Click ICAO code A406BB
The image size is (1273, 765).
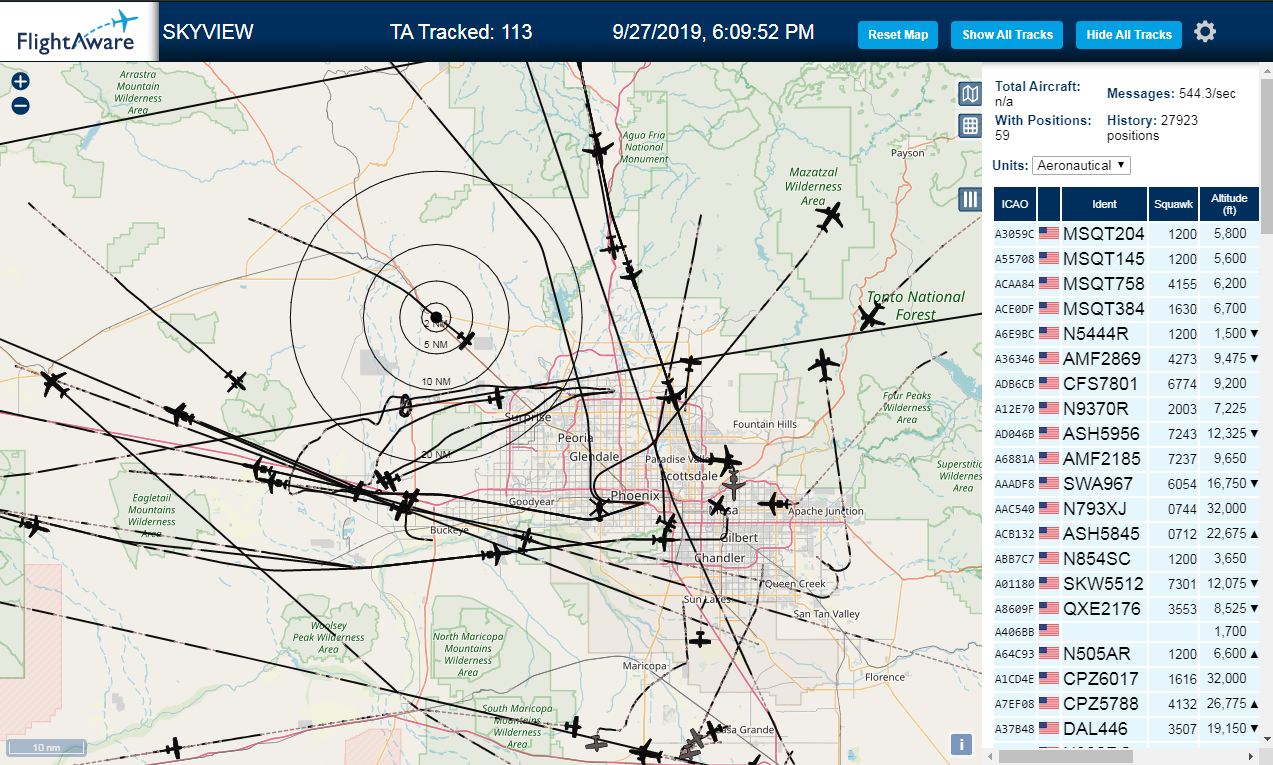pyautogui.click(x=1014, y=632)
